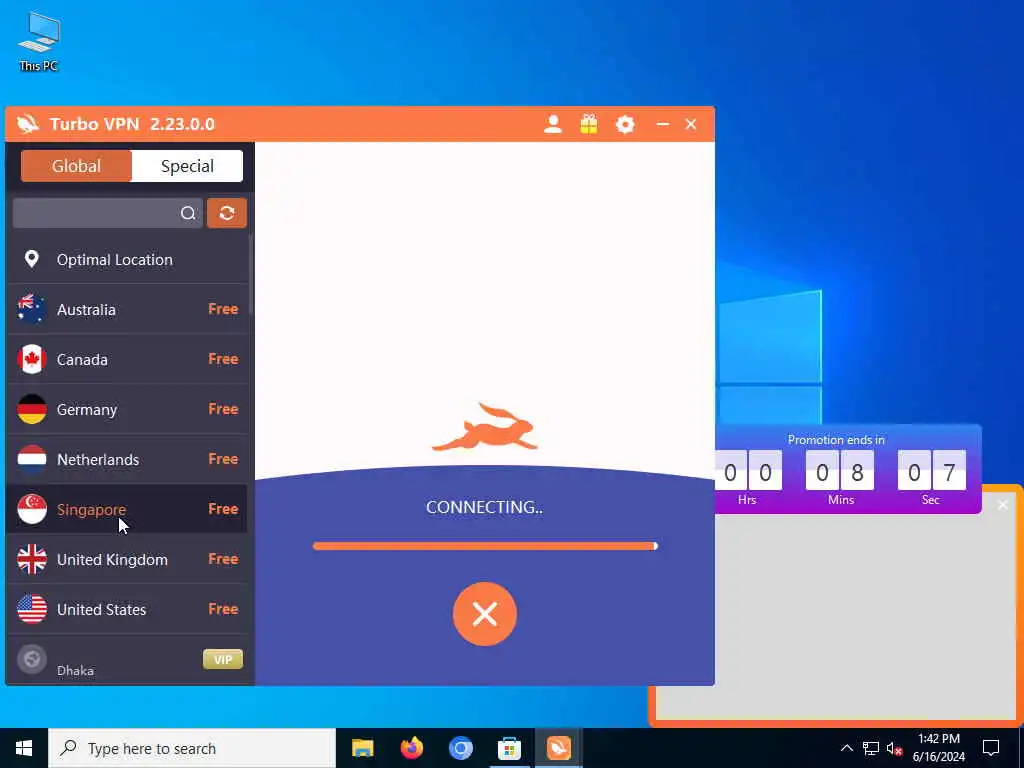Open Turbo VPN settings gear
The width and height of the screenshot is (1024, 768).
click(x=625, y=124)
